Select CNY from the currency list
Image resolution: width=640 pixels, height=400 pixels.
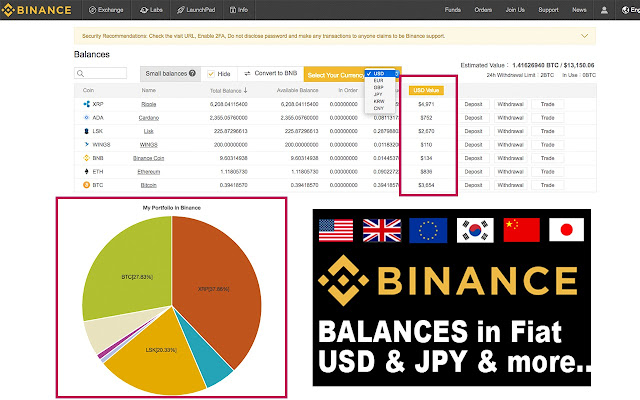pos(378,108)
